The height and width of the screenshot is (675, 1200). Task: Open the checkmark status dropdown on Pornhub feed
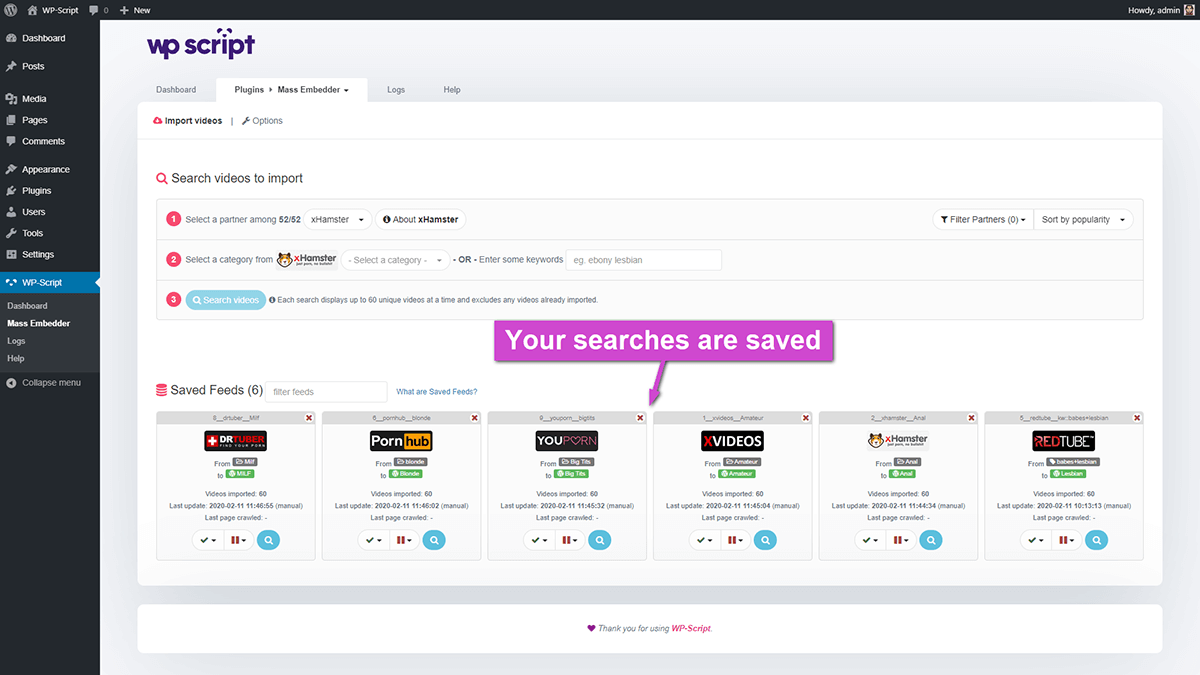tap(373, 540)
